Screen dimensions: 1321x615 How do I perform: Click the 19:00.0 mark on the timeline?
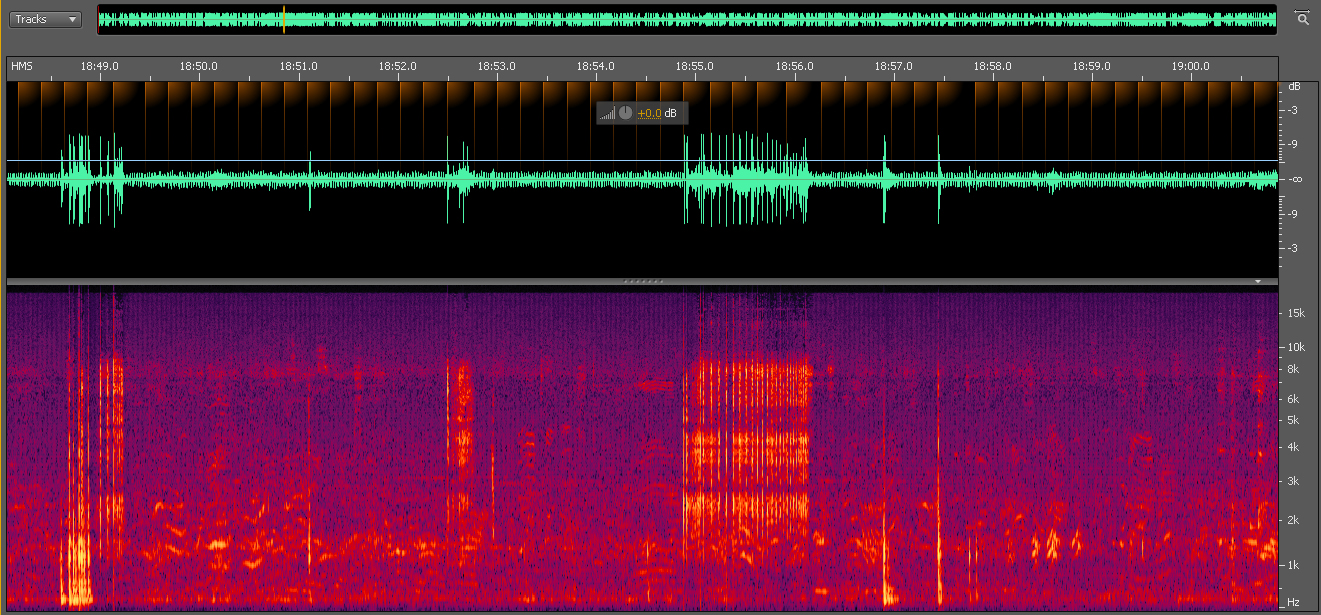coord(1190,66)
